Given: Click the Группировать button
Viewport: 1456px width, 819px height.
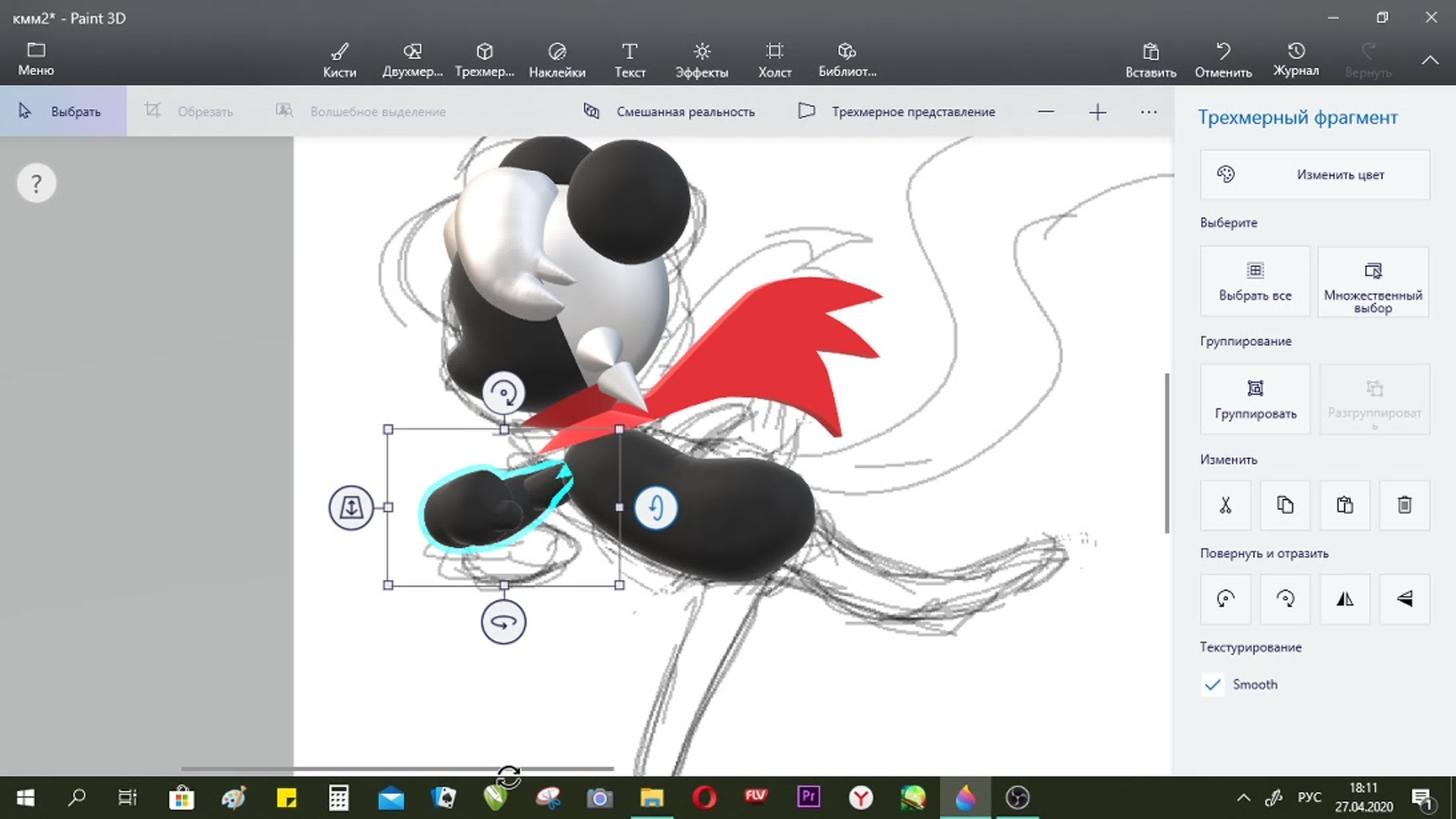Looking at the screenshot, I should pos(1255,399).
